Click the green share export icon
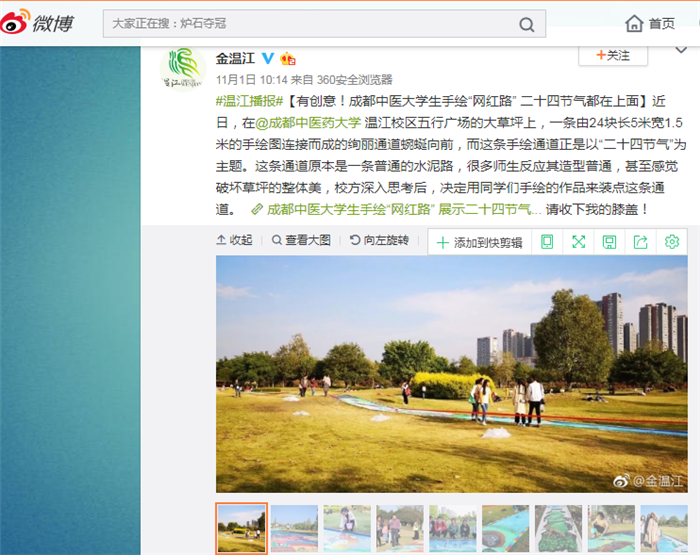The image size is (700, 555). tap(641, 241)
